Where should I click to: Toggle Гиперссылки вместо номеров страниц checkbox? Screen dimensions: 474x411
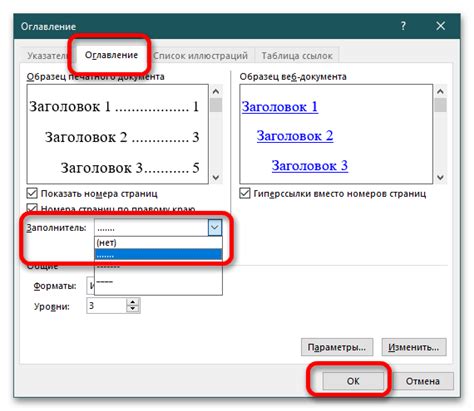(x=245, y=193)
